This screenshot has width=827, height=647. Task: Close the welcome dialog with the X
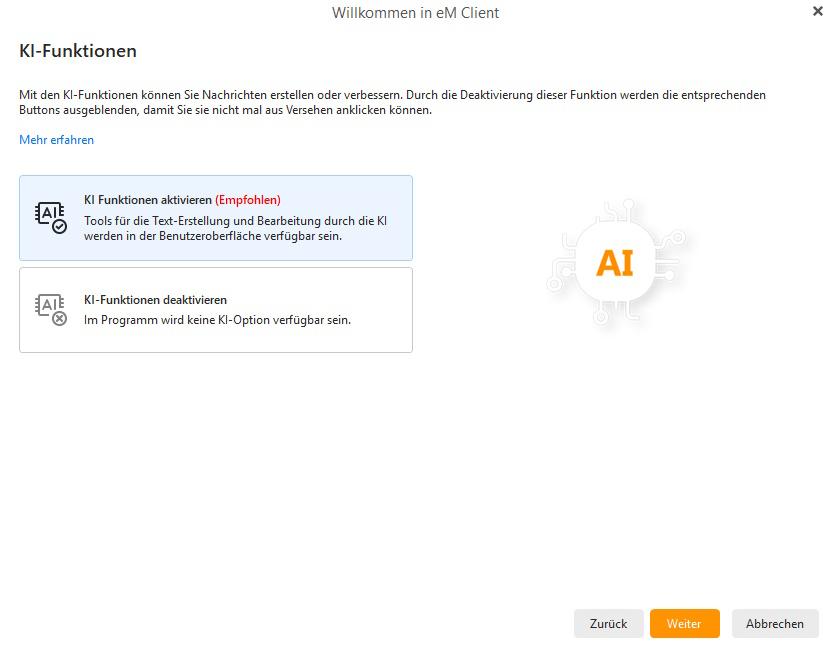click(x=816, y=12)
